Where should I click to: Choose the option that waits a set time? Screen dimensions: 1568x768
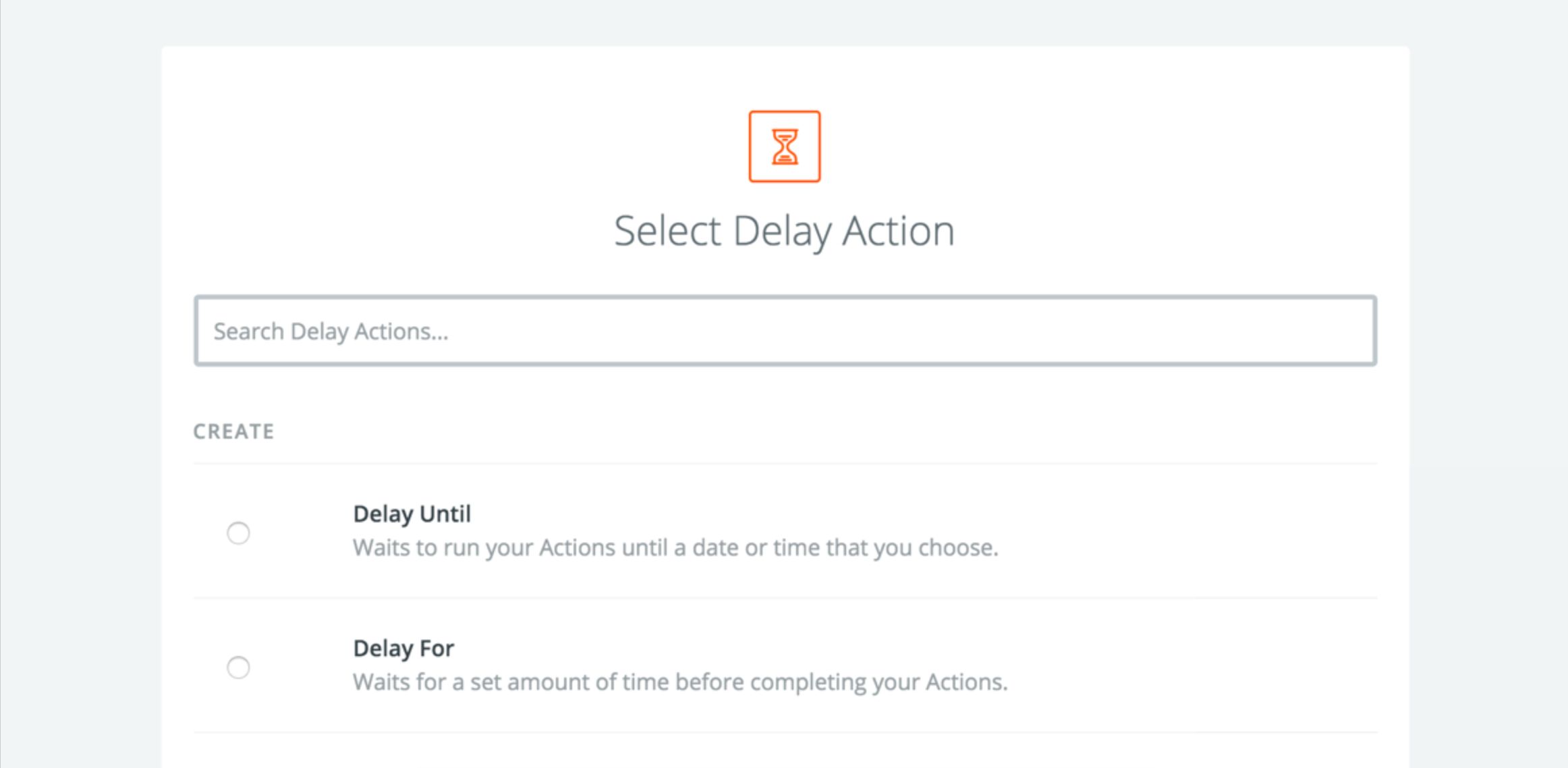(238, 667)
